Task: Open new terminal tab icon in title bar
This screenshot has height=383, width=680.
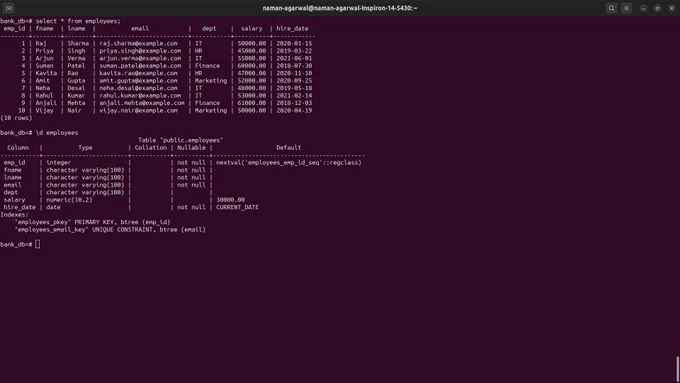Action: [8, 8]
